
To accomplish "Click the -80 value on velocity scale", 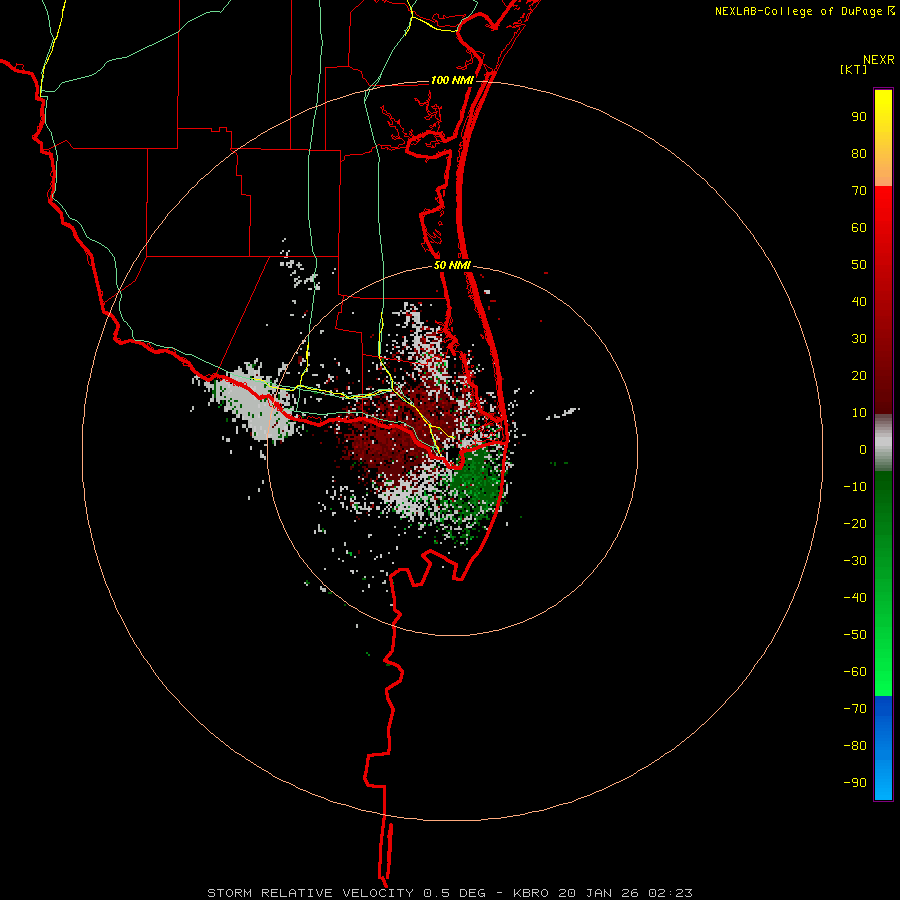I will tap(855, 746).
